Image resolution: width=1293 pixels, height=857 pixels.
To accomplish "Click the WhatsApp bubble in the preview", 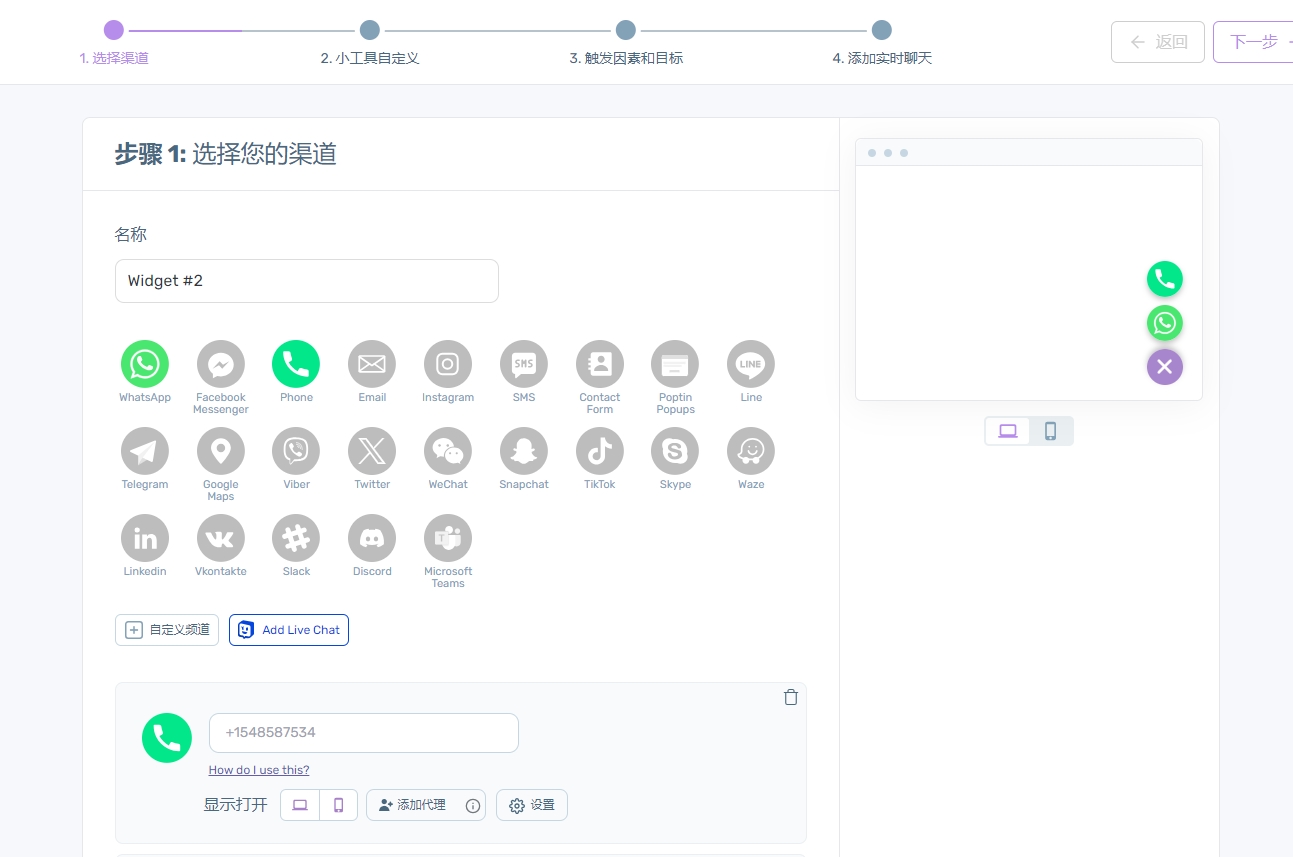I will point(1165,323).
